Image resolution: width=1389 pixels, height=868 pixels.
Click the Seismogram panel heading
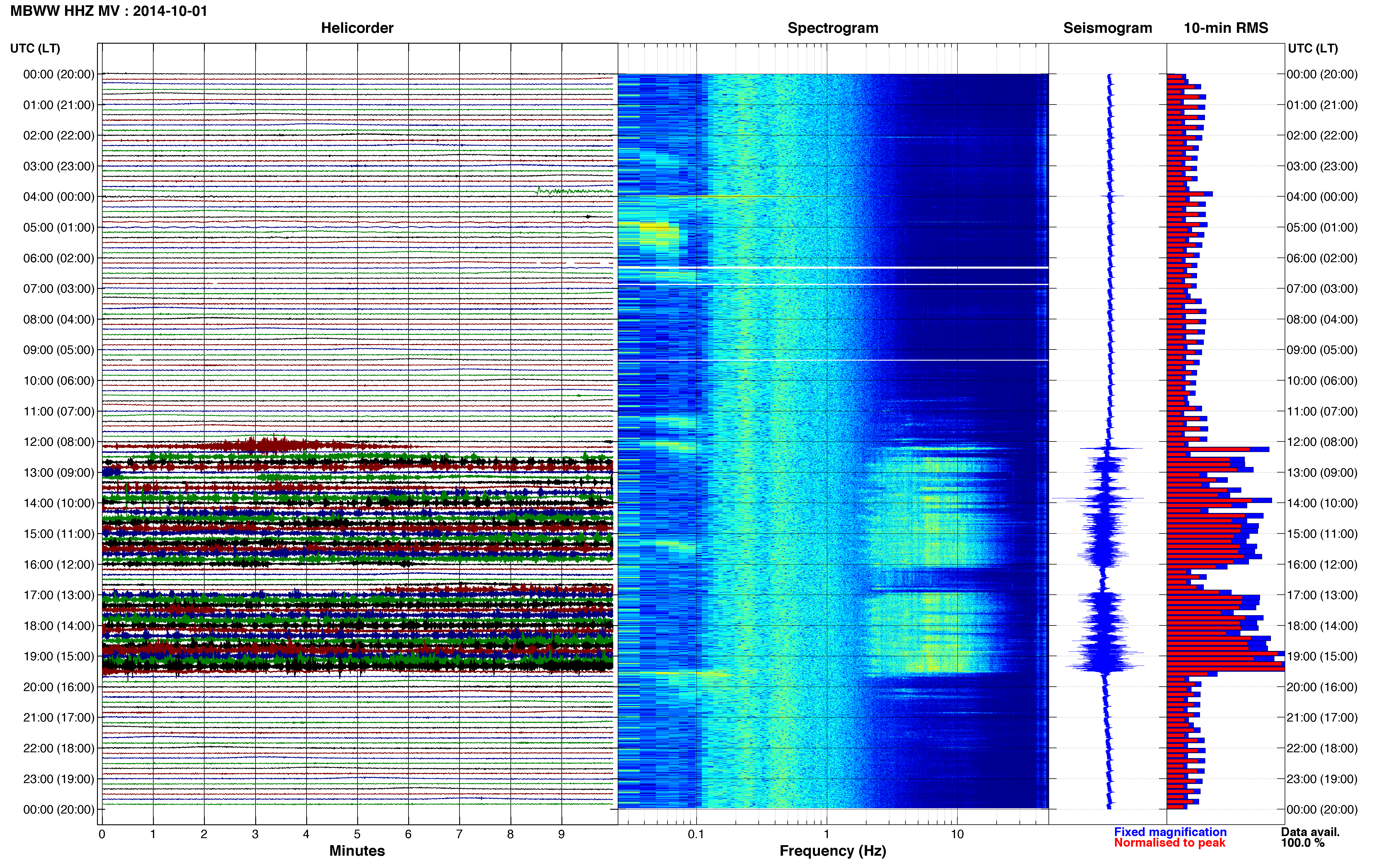(1108, 28)
